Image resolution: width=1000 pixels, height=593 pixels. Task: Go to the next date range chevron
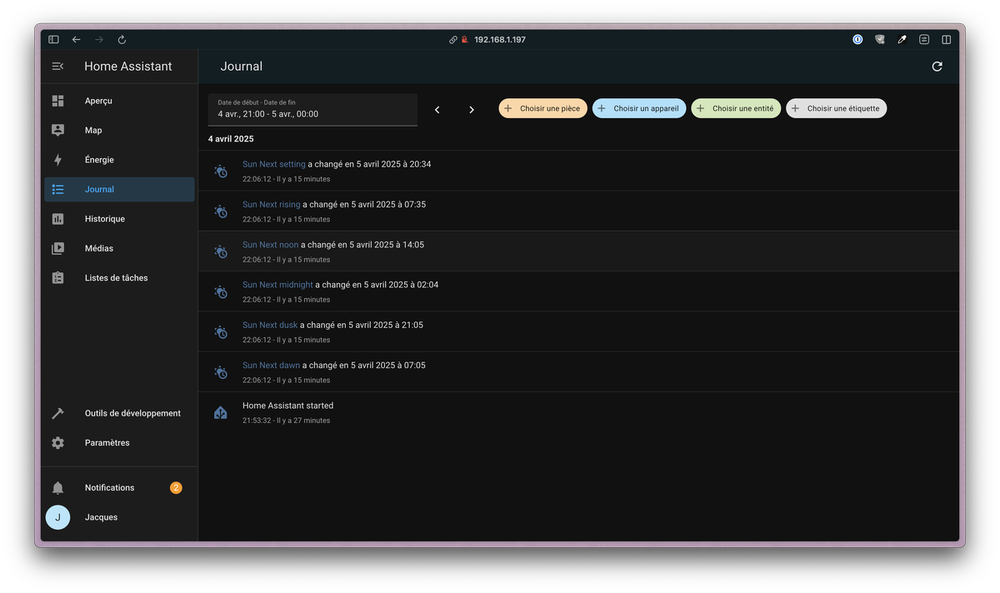pos(471,110)
